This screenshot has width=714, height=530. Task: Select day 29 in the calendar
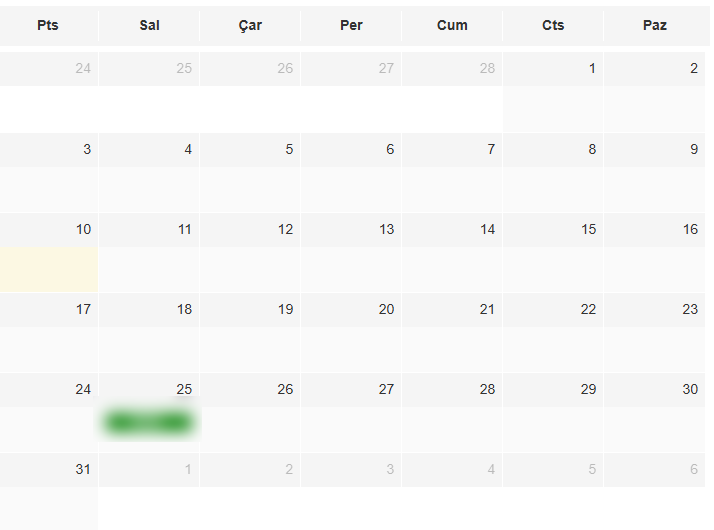588,389
